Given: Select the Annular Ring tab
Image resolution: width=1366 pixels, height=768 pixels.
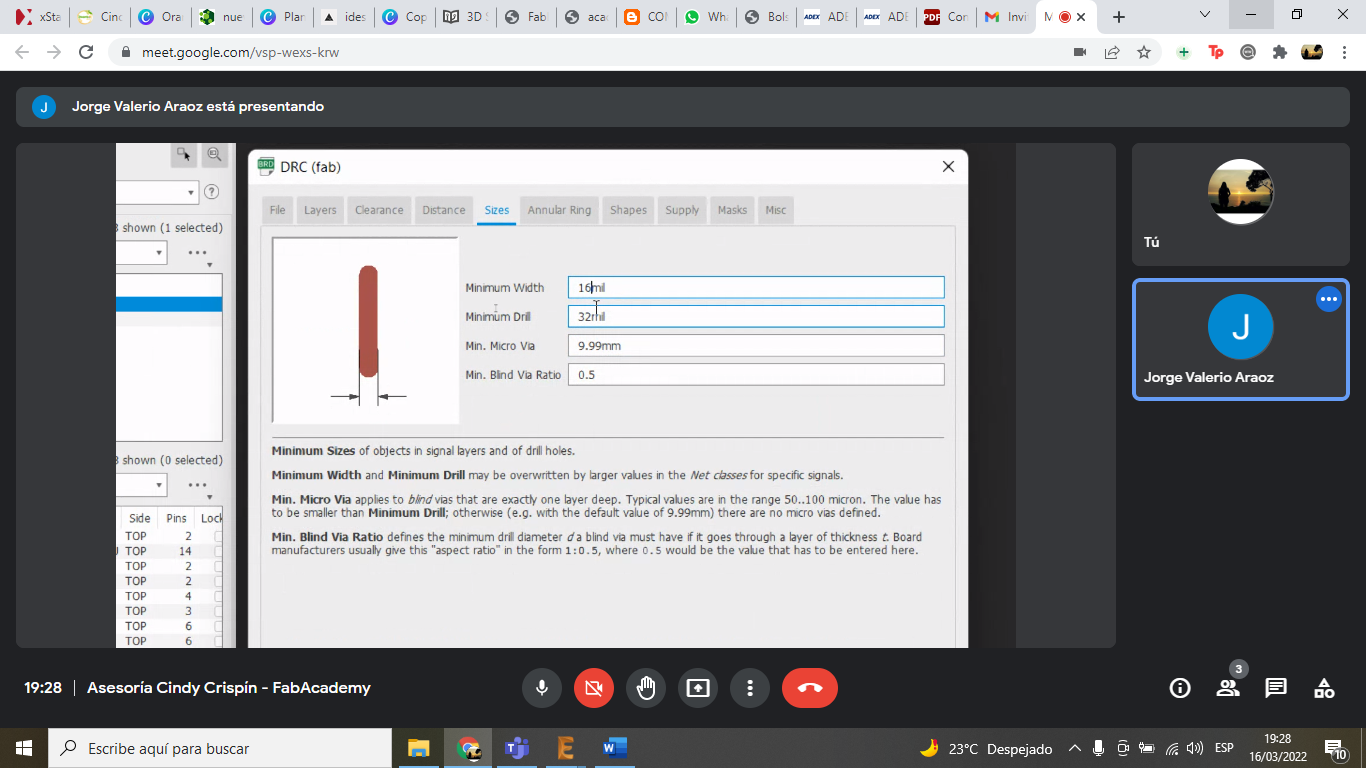Looking at the screenshot, I should [x=559, y=210].
